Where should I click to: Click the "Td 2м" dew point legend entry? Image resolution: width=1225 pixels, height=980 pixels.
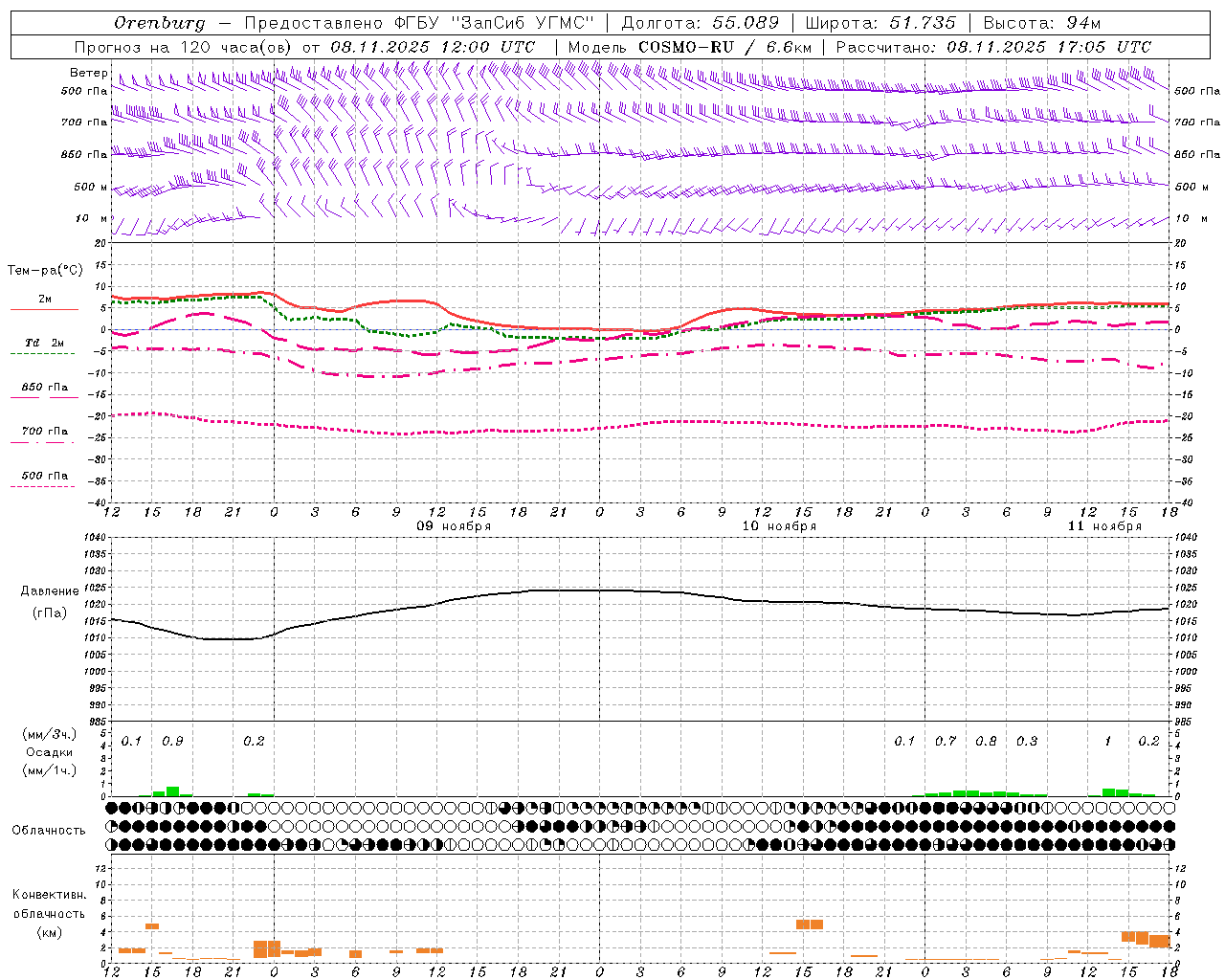coord(45,343)
